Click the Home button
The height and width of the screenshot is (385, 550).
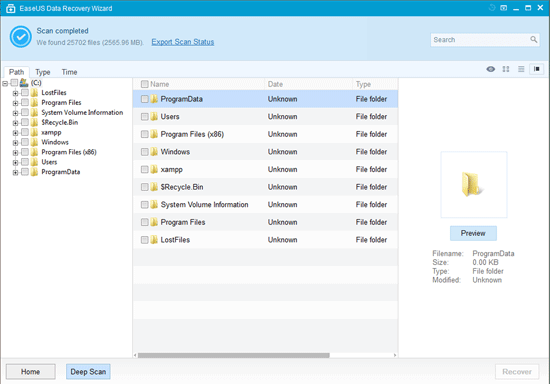tap(31, 372)
